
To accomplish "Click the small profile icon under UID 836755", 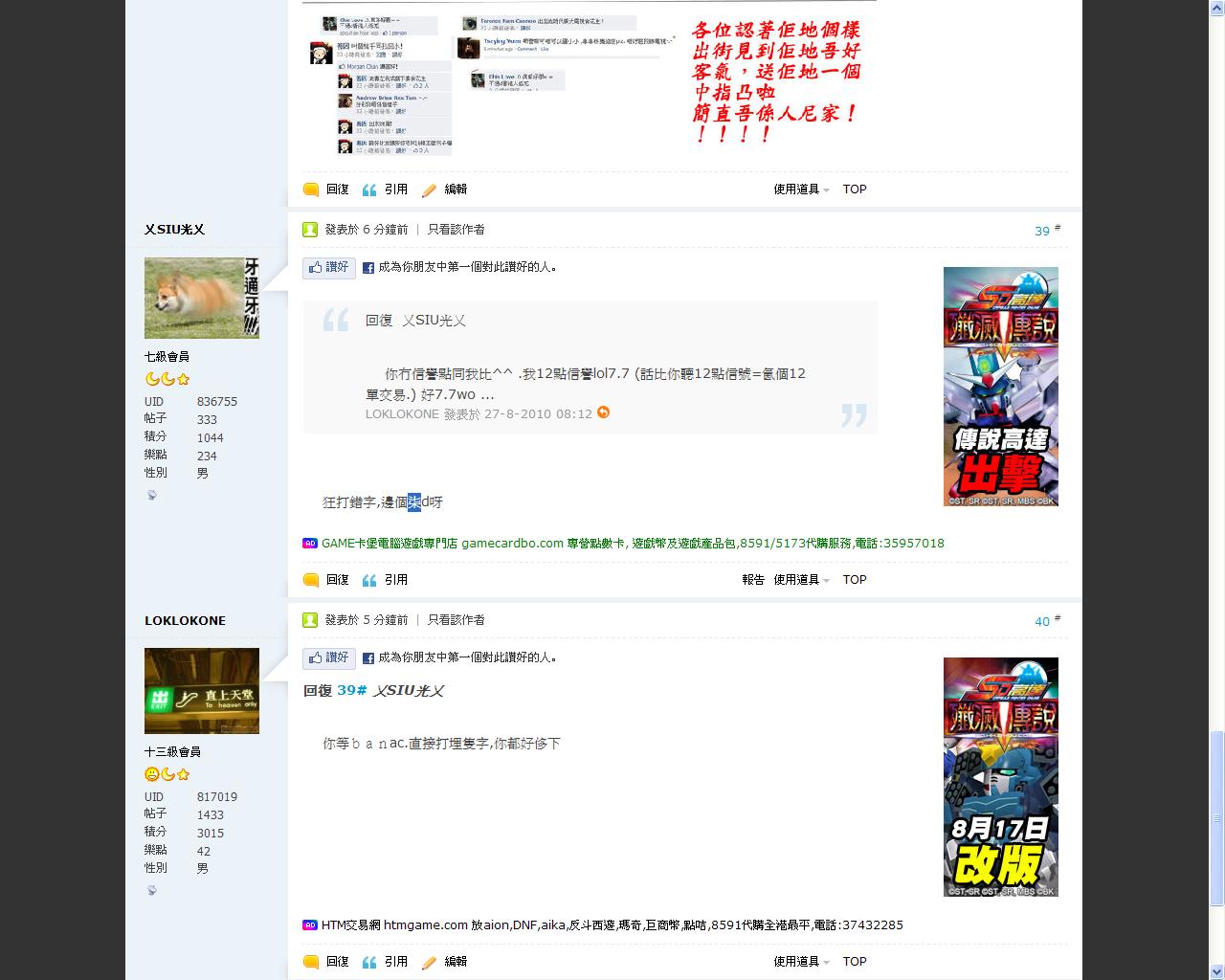I will click(x=151, y=495).
